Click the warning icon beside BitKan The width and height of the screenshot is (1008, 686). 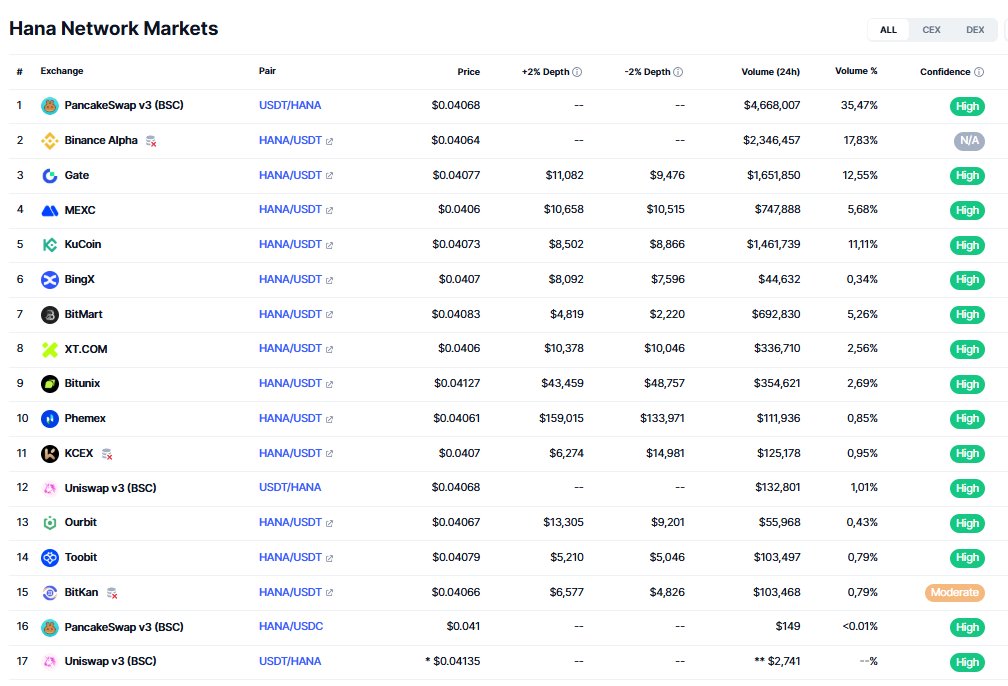(x=112, y=593)
